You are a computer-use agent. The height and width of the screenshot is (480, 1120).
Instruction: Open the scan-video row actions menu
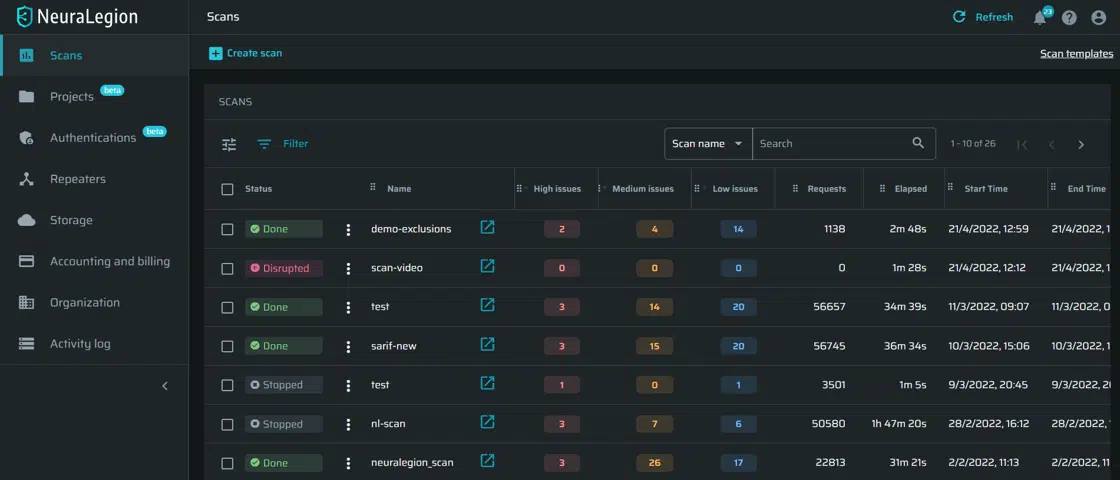[349, 269]
